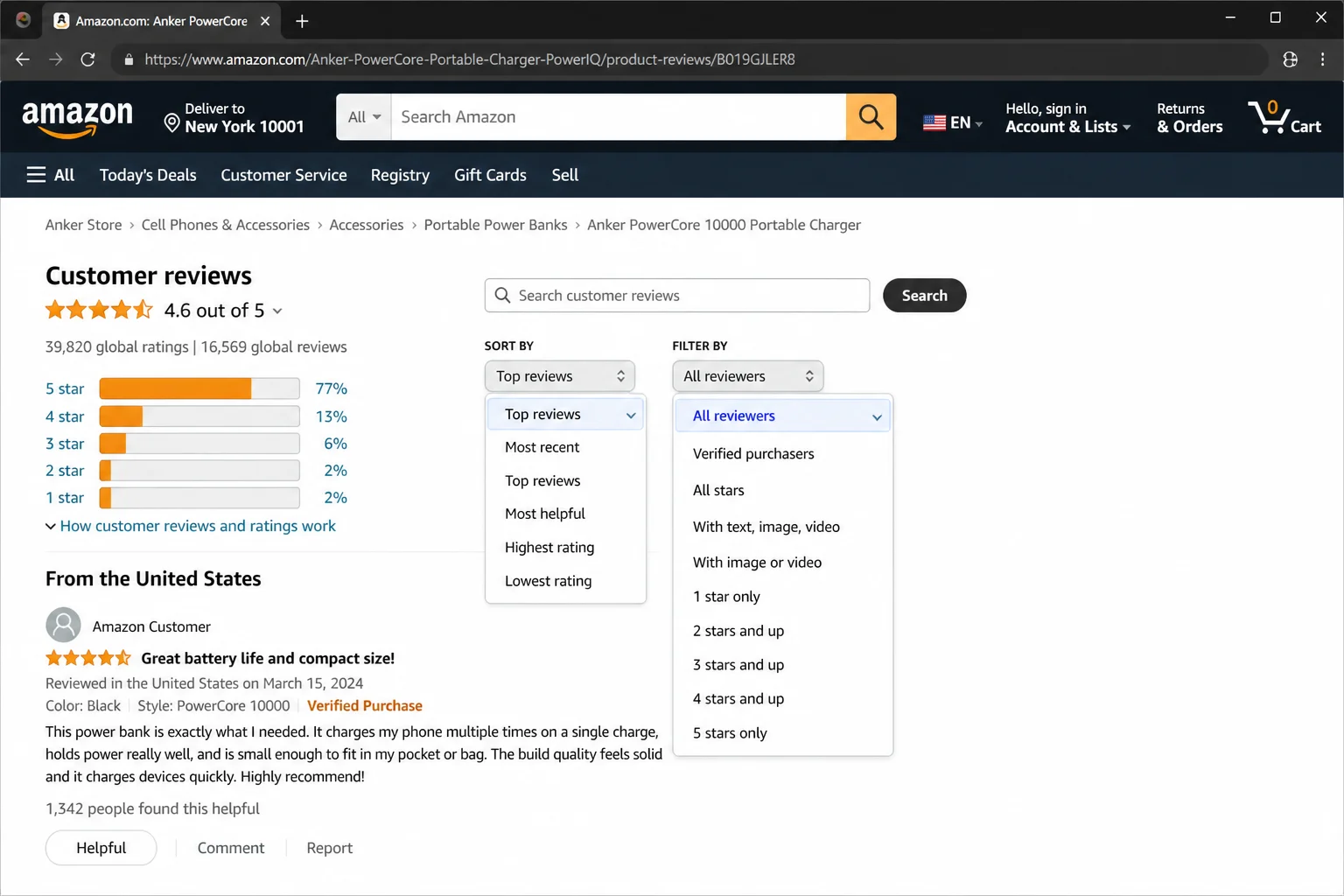
Task: Click the 5 star rating bar
Action: pyautogui.click(x=199, y=388)
